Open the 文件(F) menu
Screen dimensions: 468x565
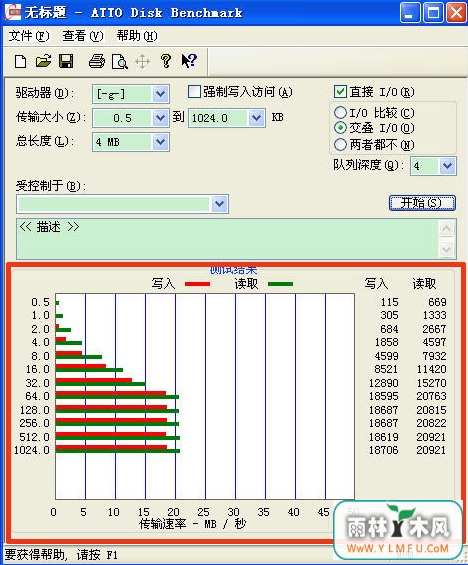pyautogui.click(x=29, y=36)
